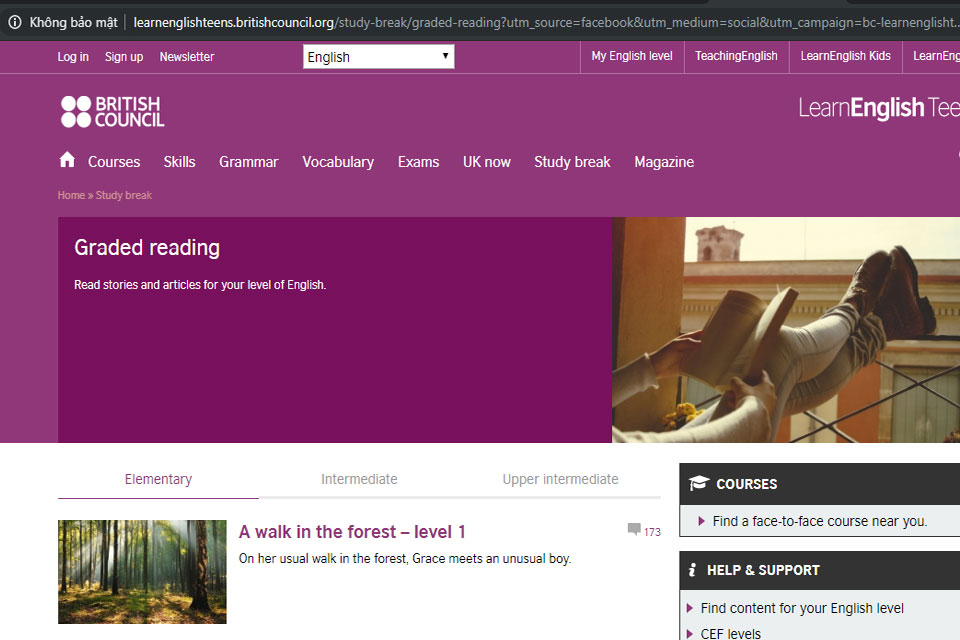Click the reading banner photo

coord(786,329)
